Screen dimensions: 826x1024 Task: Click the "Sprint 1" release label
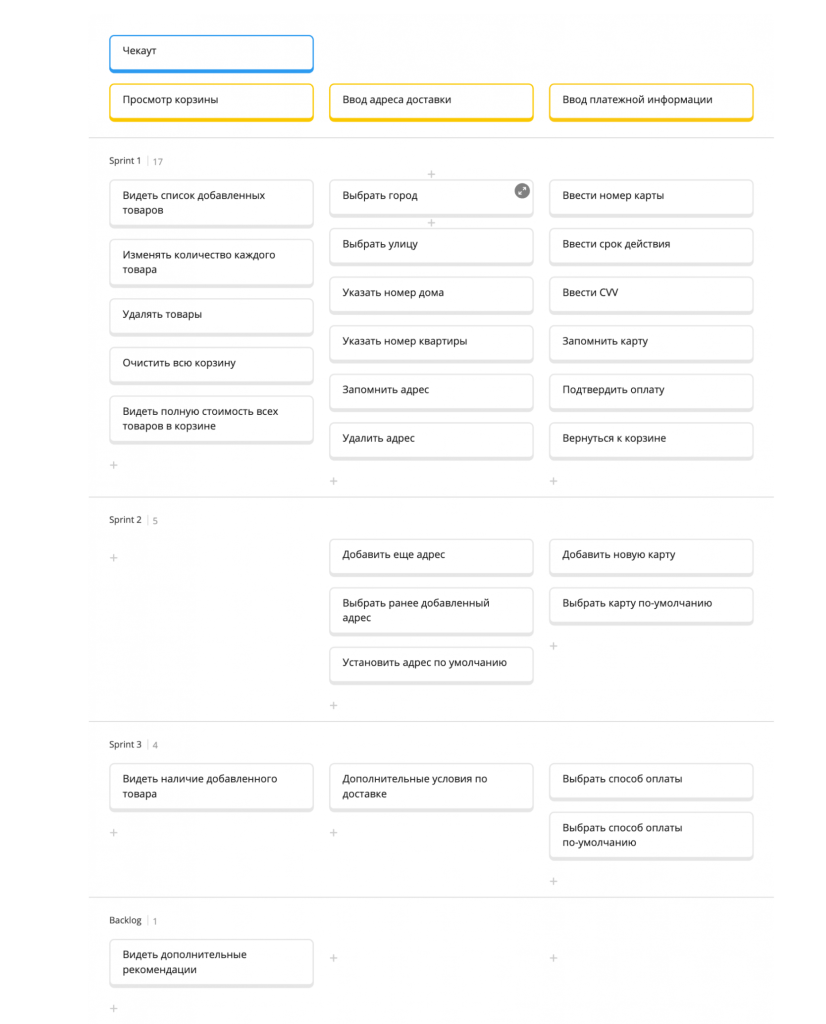click(125, 161)
